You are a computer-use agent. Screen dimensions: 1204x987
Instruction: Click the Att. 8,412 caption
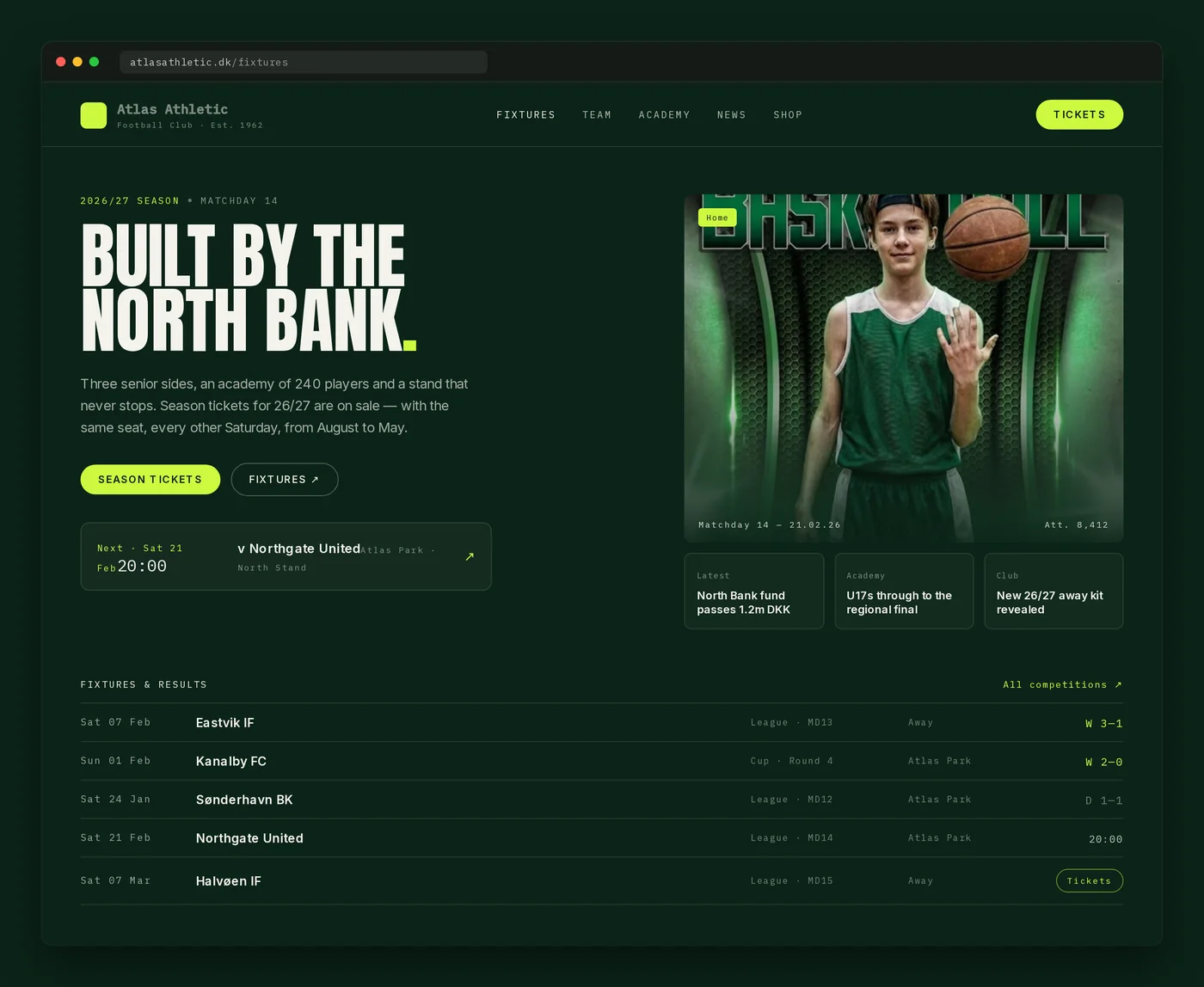pyautogui.click(x=1077, y=524)
